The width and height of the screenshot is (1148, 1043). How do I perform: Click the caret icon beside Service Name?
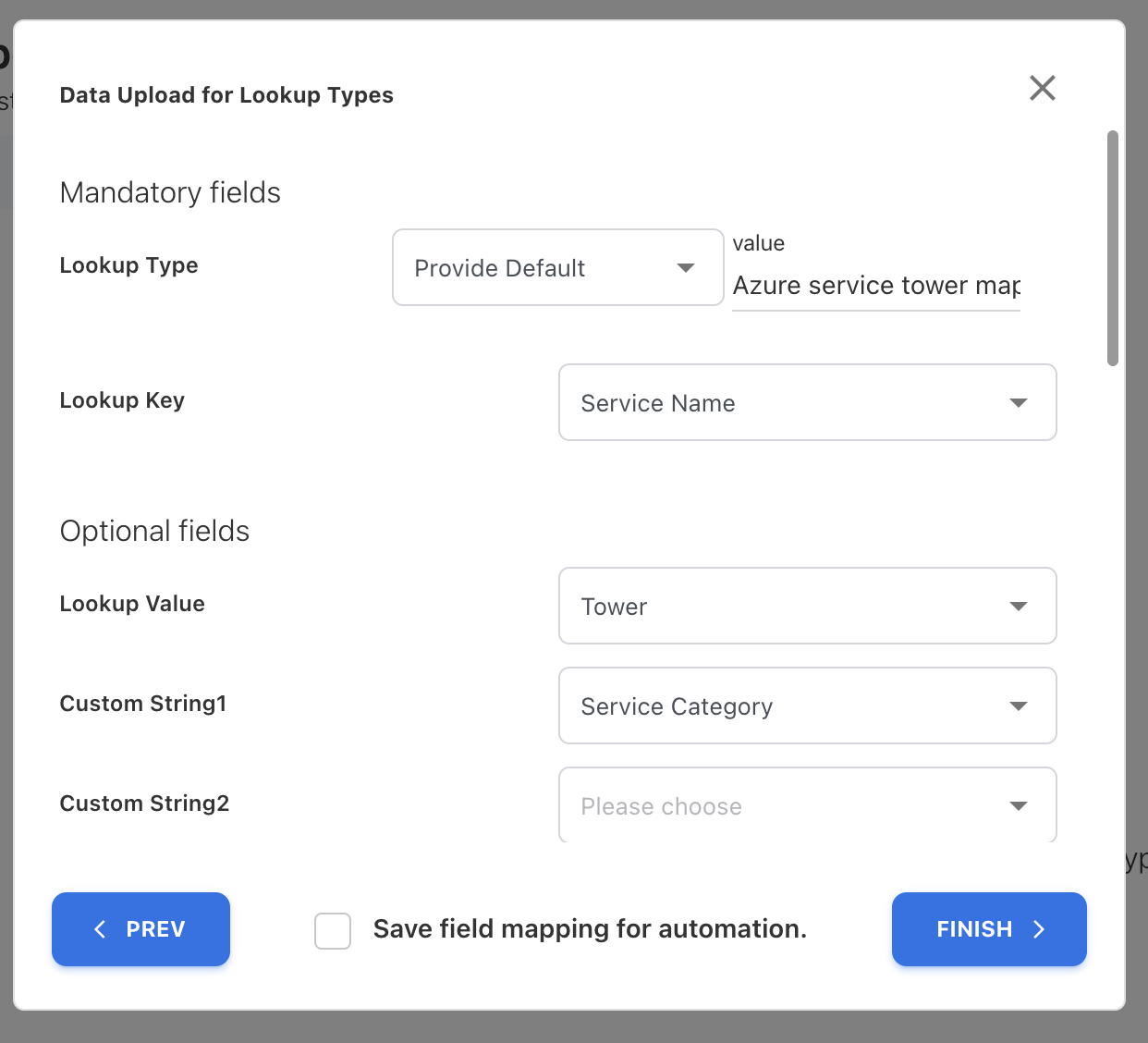[x=1018, y=403]
